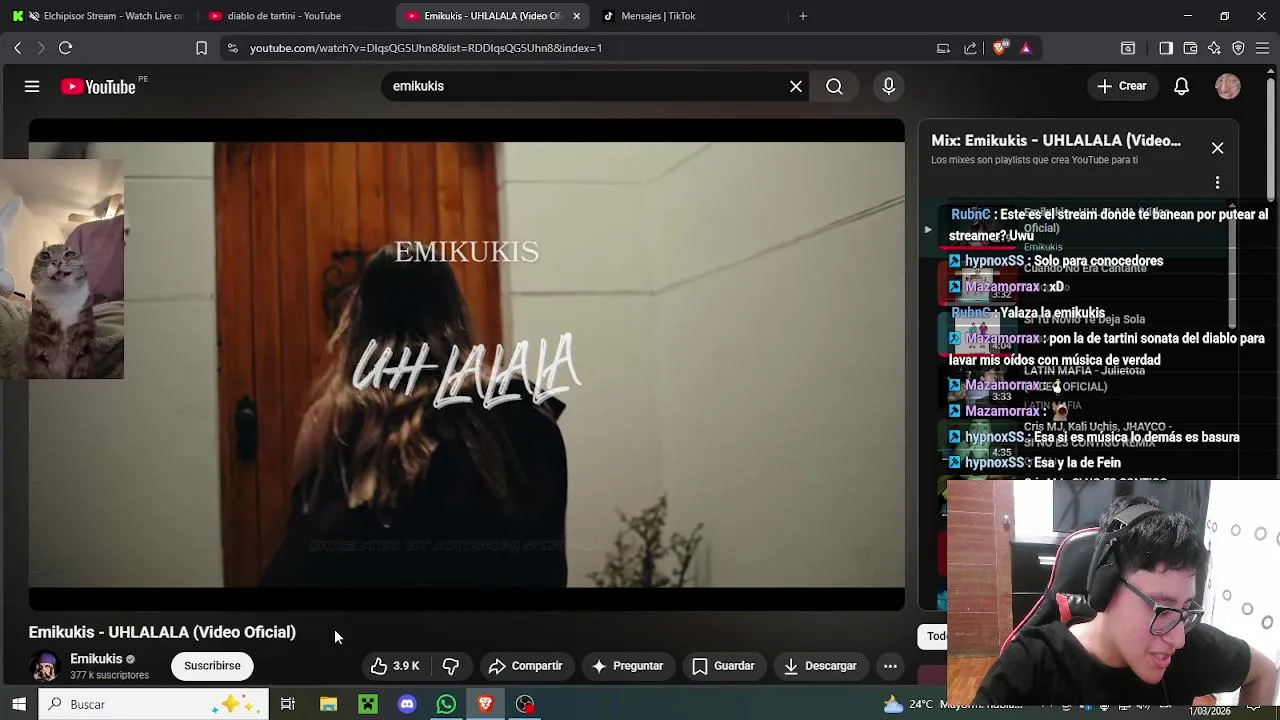Toggle the Brave sidebar panel
Screen dimensions: 1280x720
click(1166, 48)
